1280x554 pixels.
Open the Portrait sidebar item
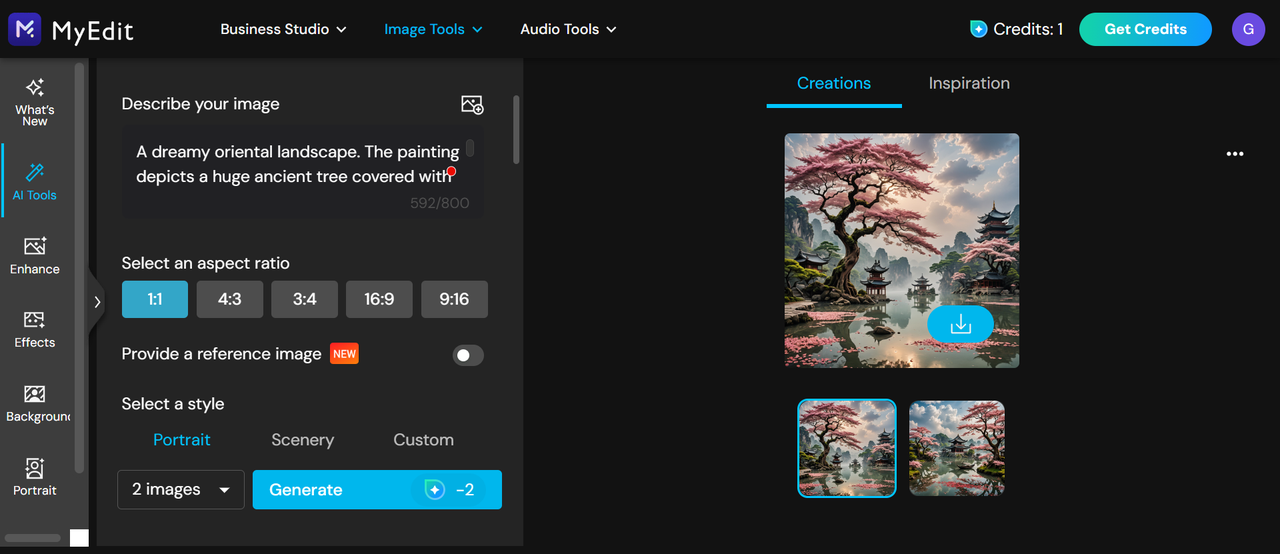(x=35, y=477)
